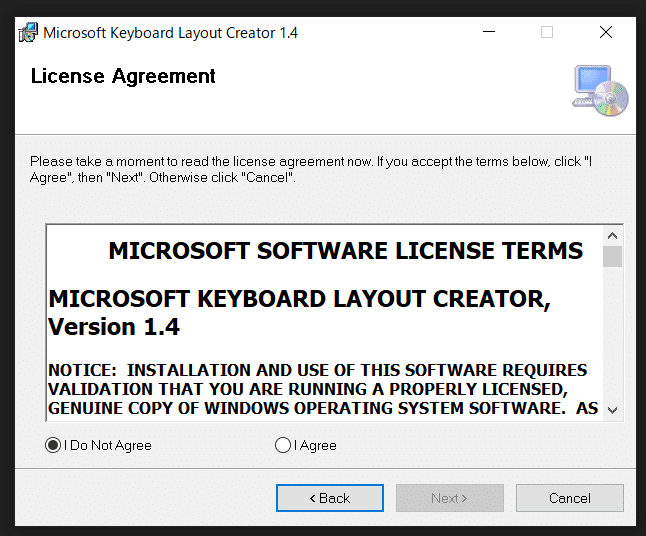The height and width of the screenshot is (536, 646).
Task: Click the "MICROSOFT KEYBOARD LAYOUT CREATOR," heading line
Action: pyautogui.click(x=300, y=299)
